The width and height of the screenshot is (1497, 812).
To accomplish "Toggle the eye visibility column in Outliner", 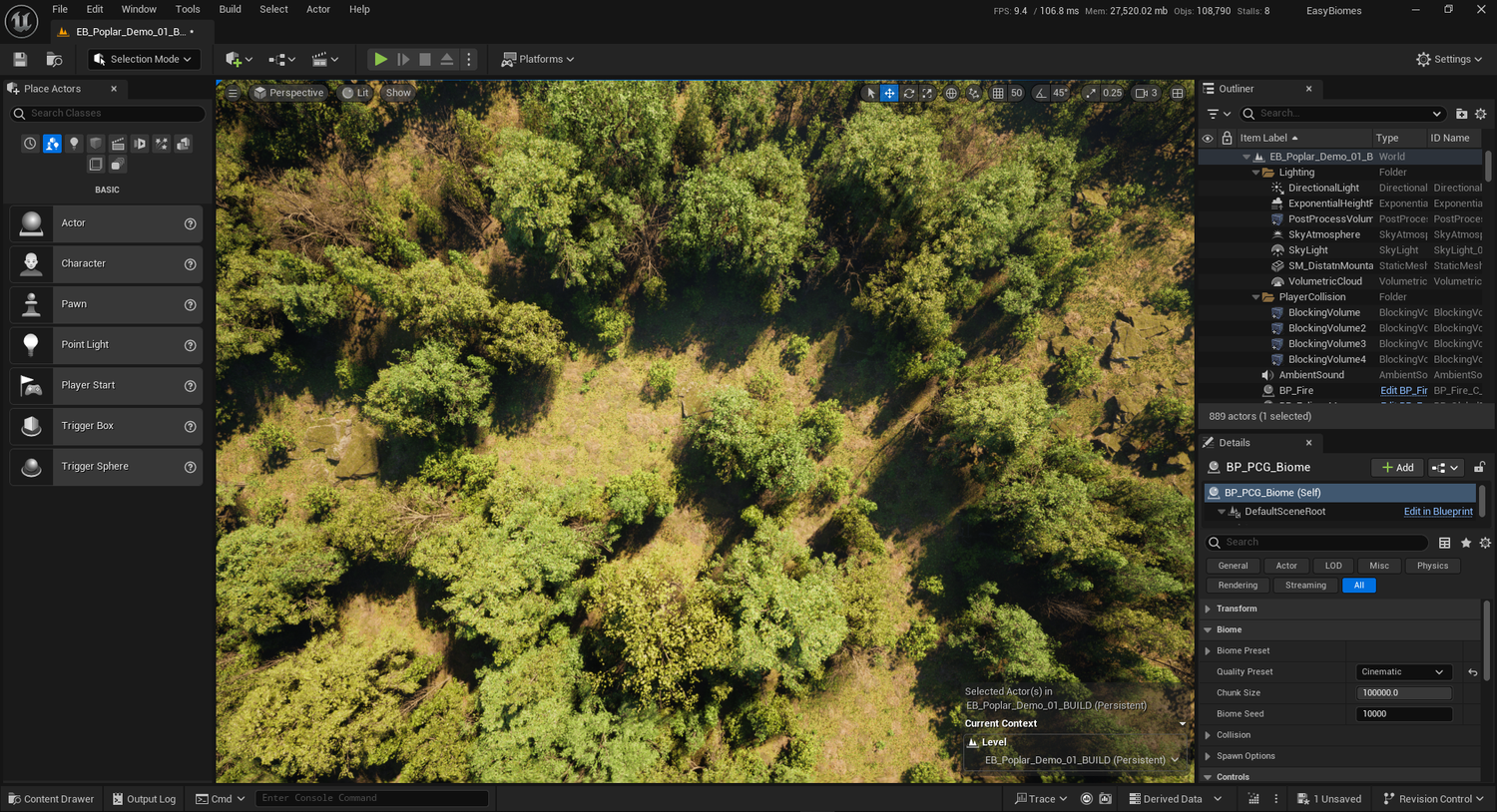I will coord(1208,138).
